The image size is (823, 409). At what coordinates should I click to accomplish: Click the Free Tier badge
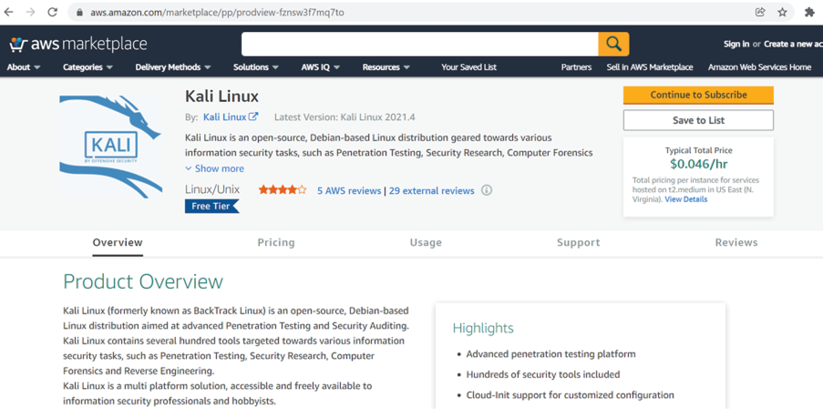point(212,206)
